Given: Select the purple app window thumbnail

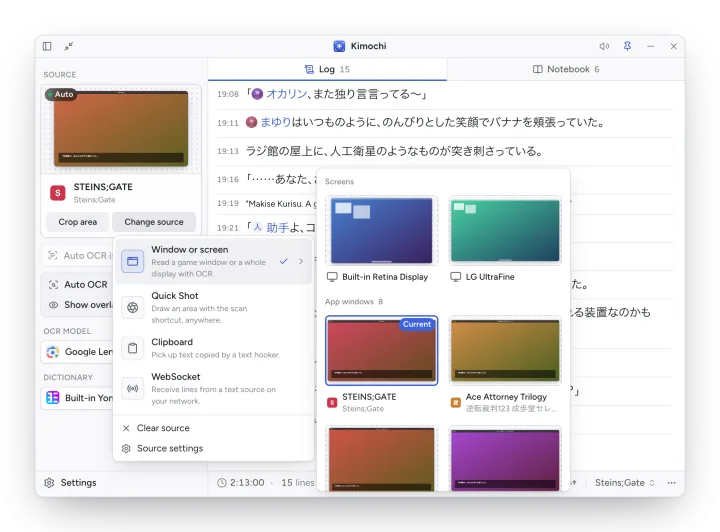Looking at the screenshot, I should point(505,459).
